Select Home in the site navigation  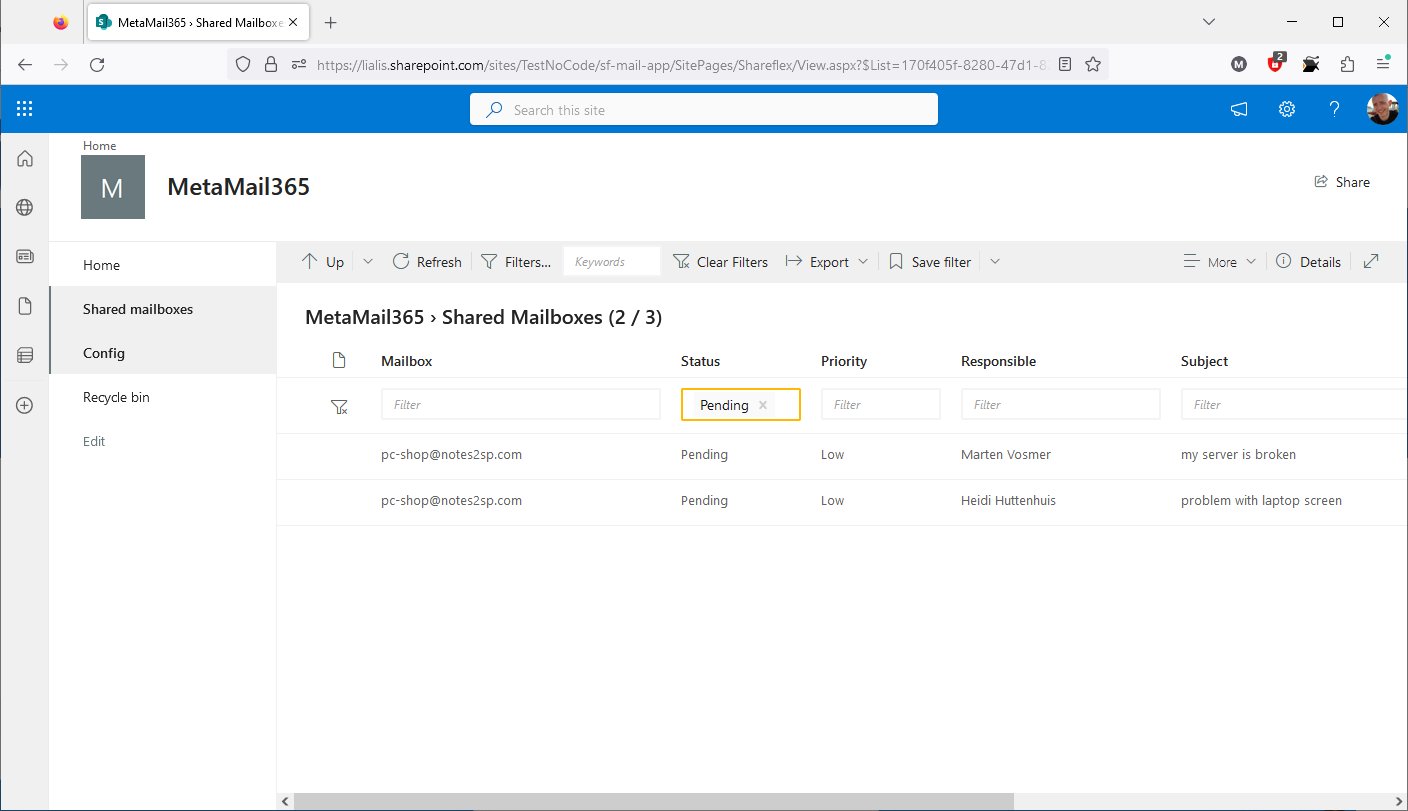tap(101, 265)
